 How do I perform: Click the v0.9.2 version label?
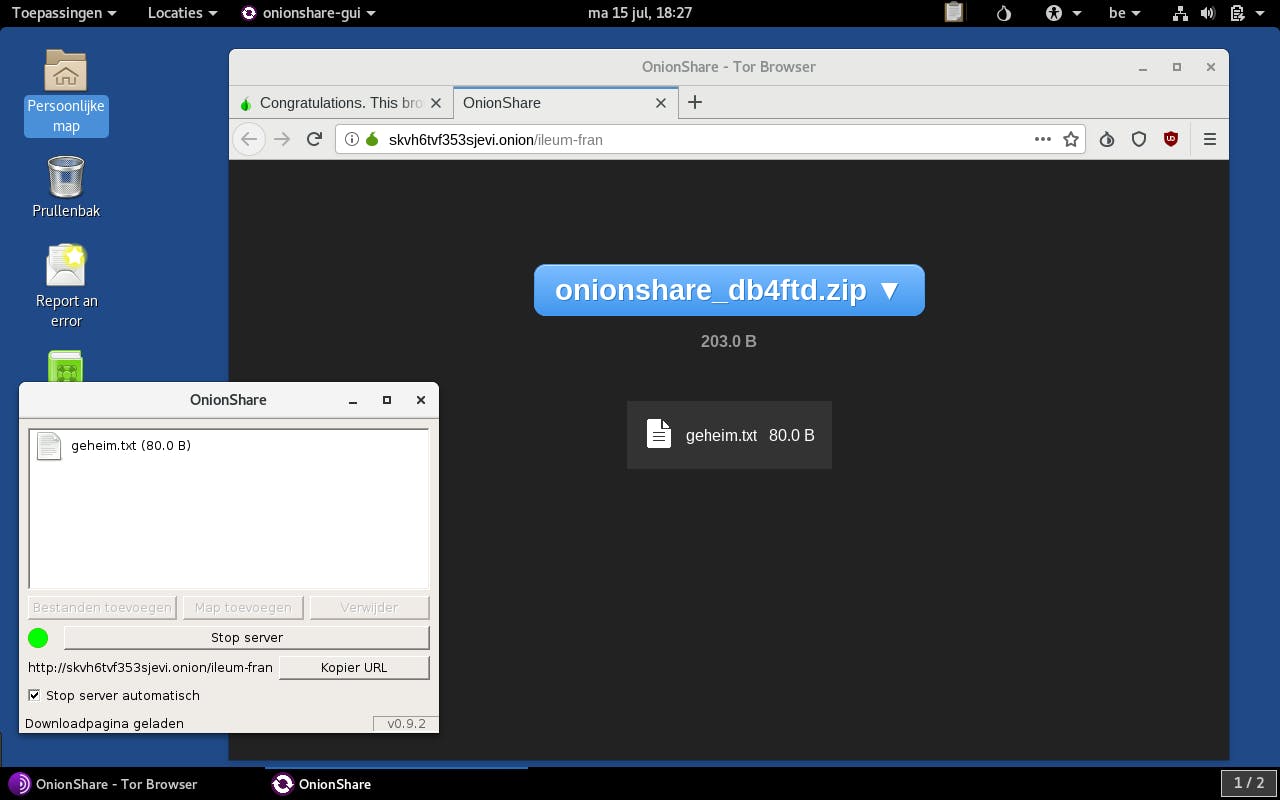[406, 723]
